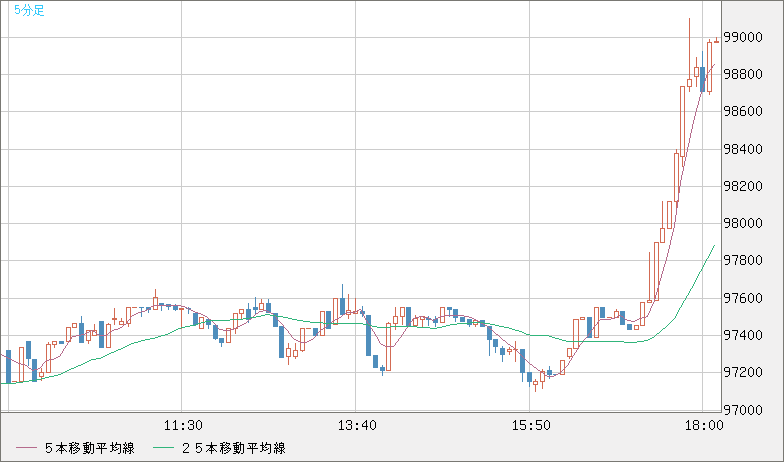Image resolution: width=784 pixels, height=462 pixels.
Task: Click the 97200 price axis label
Action: (743, 373)
